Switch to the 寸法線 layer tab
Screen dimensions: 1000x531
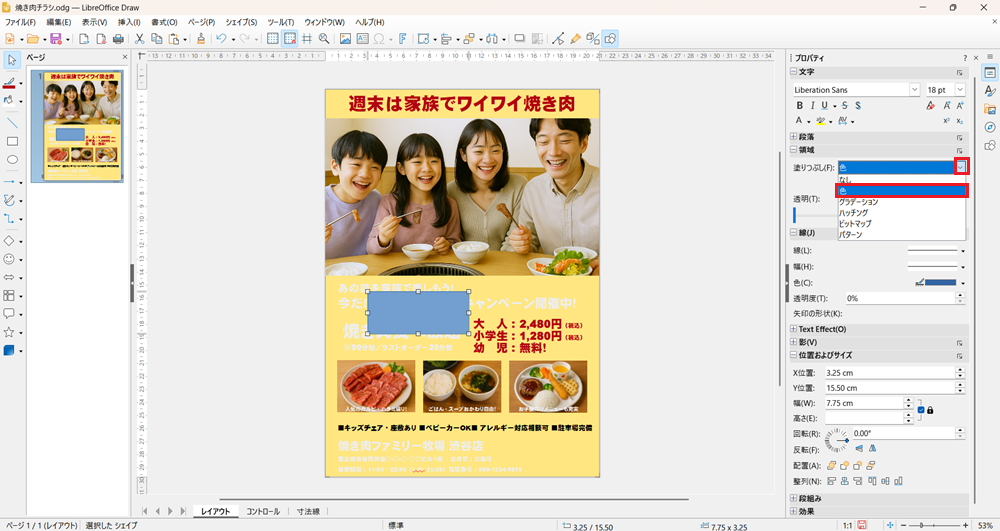click(x=308, y=511)
